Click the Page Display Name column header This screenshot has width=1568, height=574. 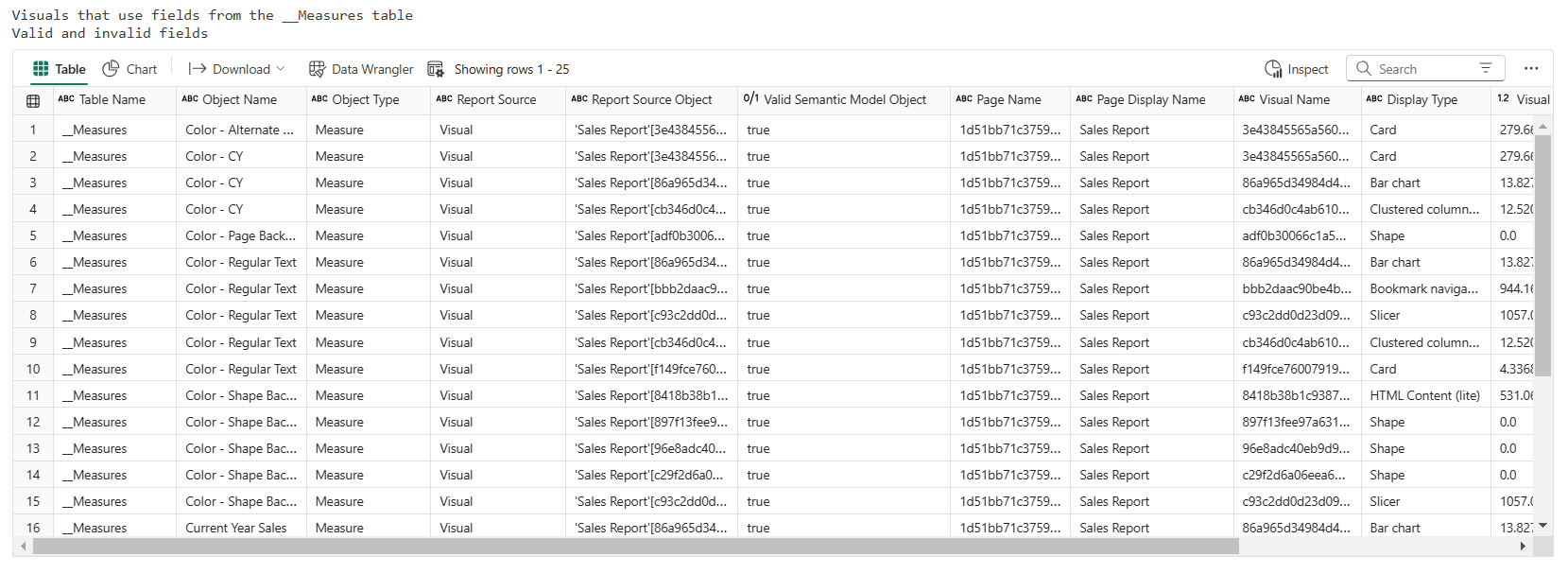point(1150,99)
